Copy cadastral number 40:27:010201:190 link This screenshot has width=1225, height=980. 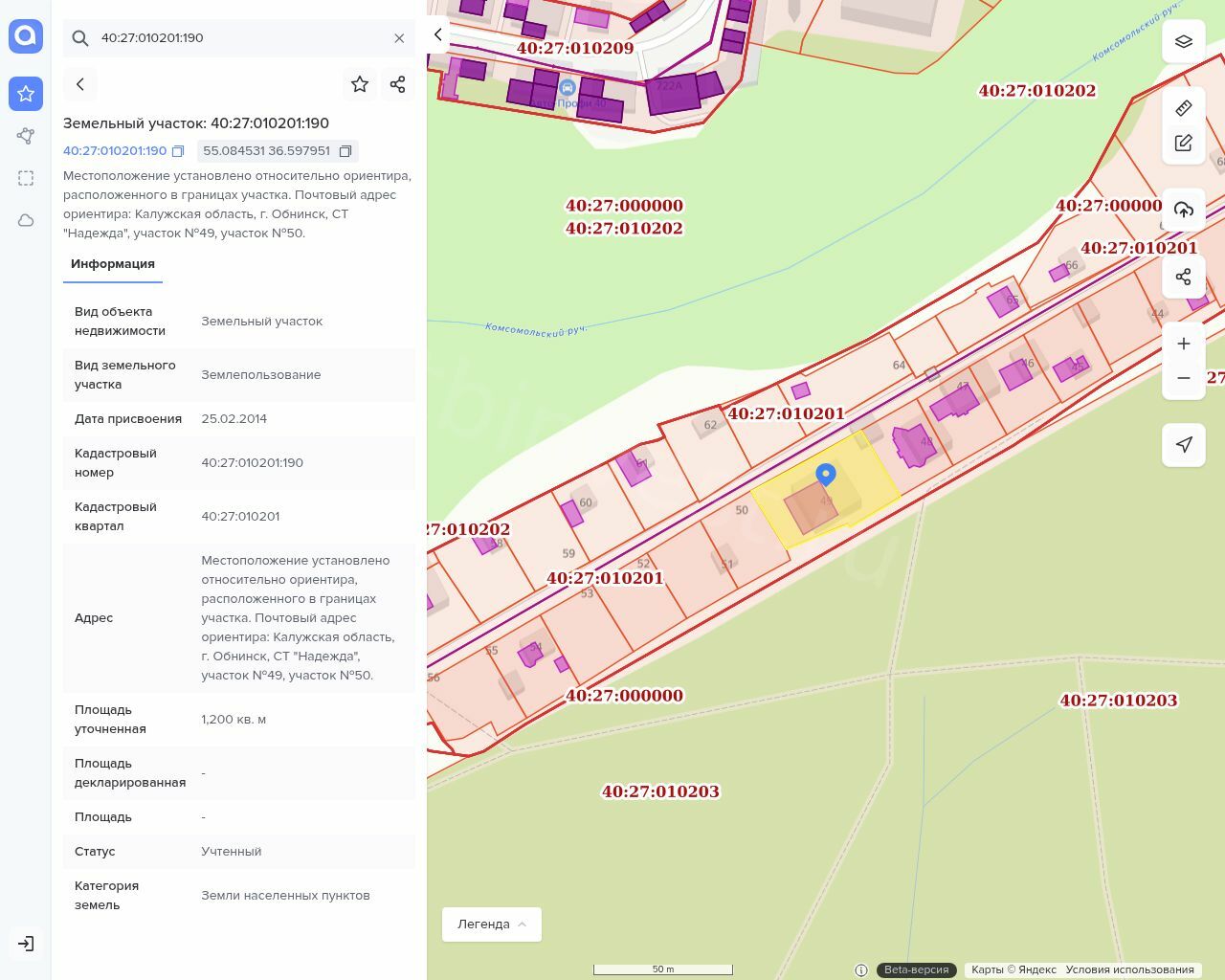pyautogui.click(x=178, y=151)
